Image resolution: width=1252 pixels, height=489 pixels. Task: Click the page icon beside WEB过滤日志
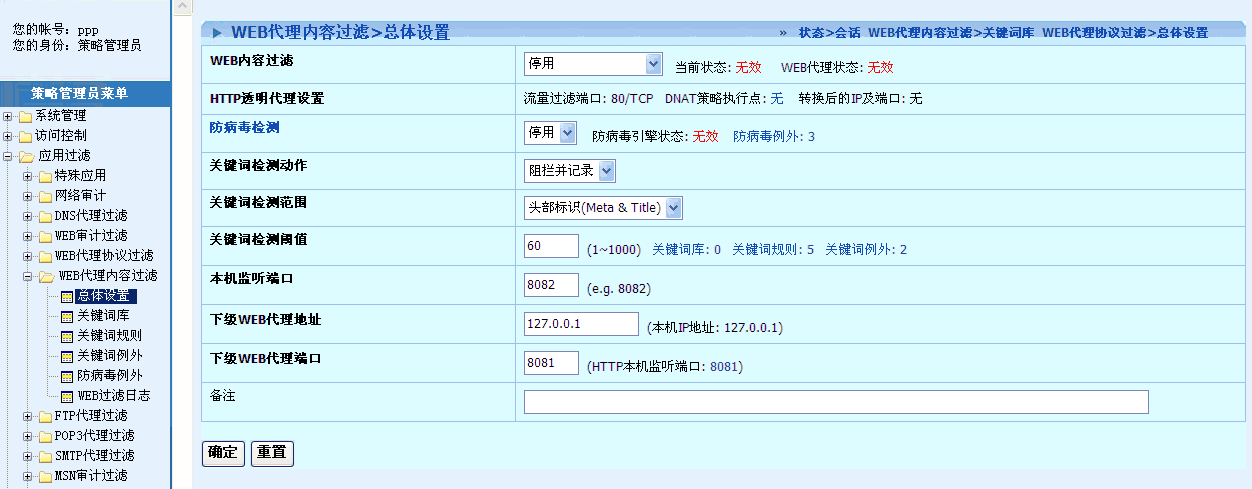[x=67, y=396]
